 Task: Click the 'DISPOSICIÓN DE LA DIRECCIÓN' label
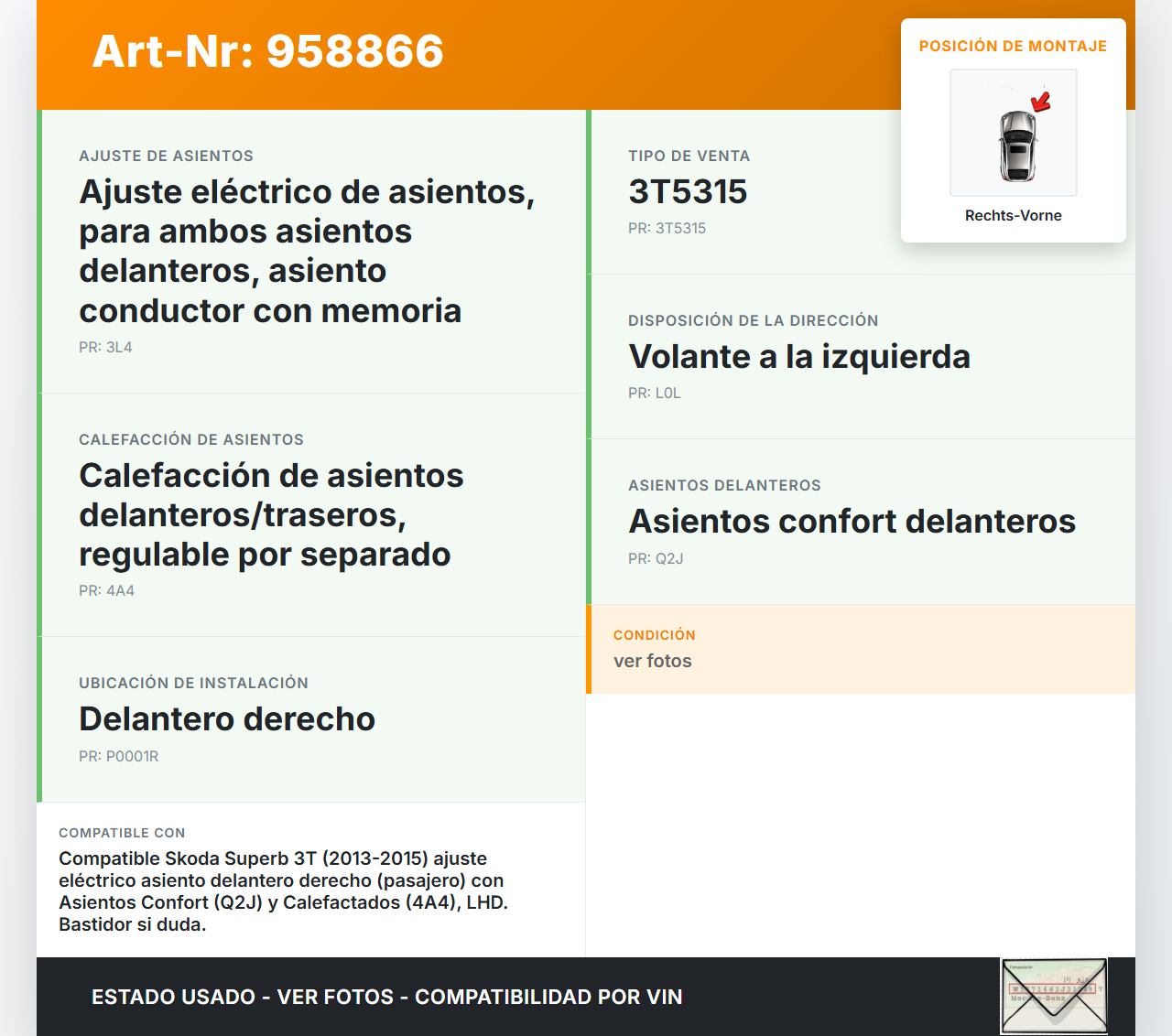pos(753,320)
